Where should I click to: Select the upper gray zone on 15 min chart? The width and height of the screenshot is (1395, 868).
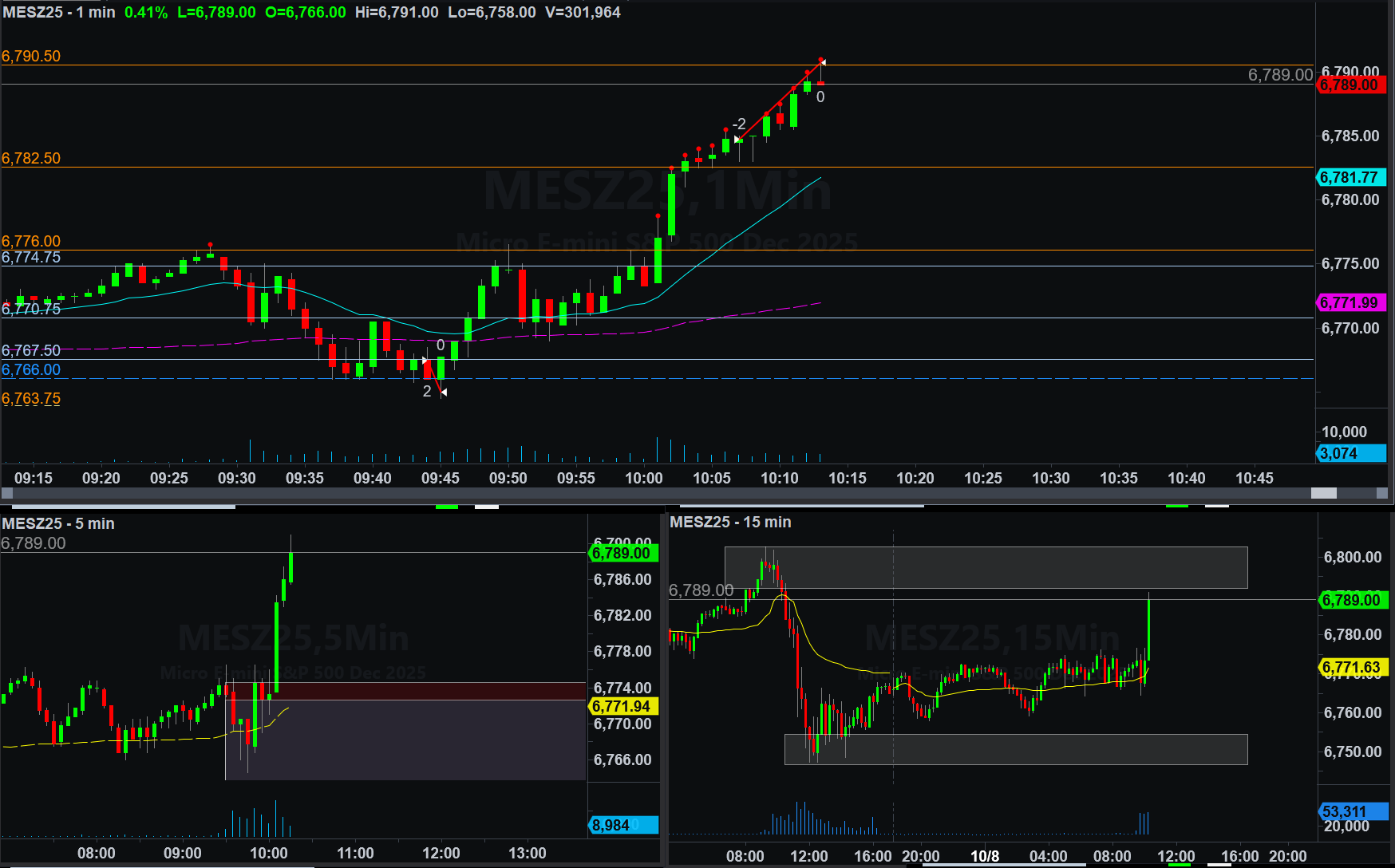[x=986, y=567]
